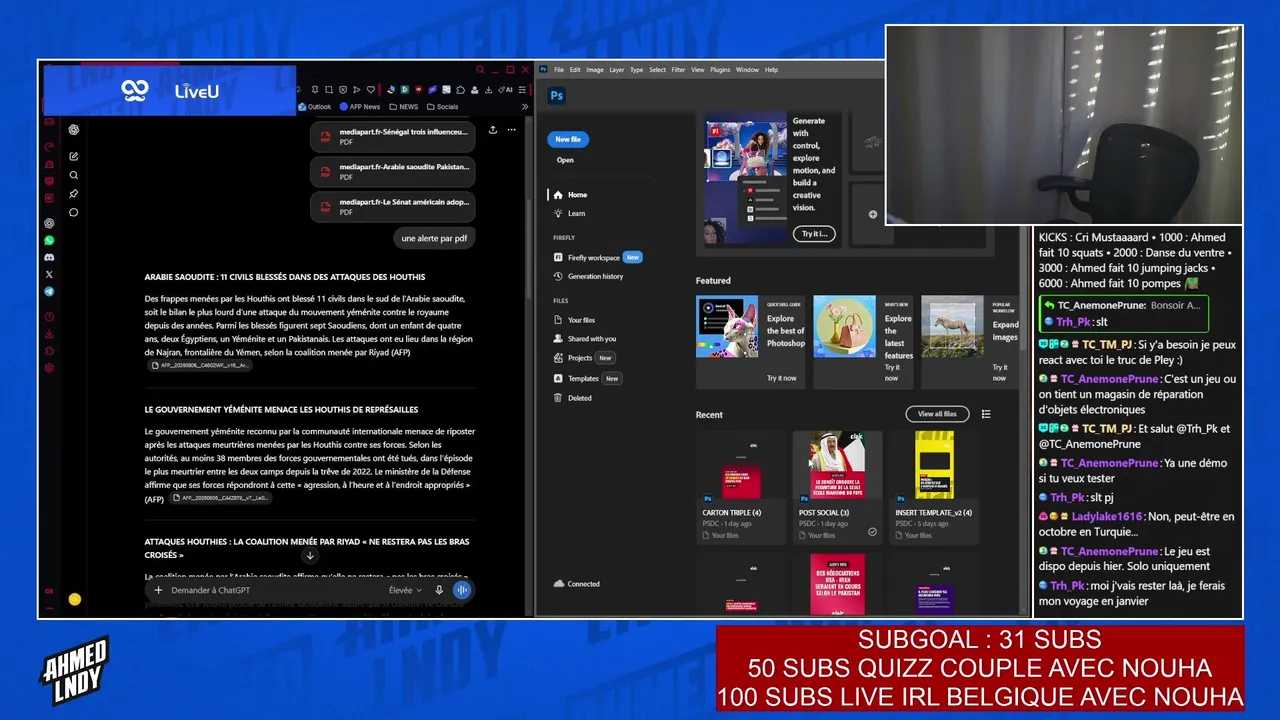Open WhatsApp from the browser sidebar

[x=49, y=240]
